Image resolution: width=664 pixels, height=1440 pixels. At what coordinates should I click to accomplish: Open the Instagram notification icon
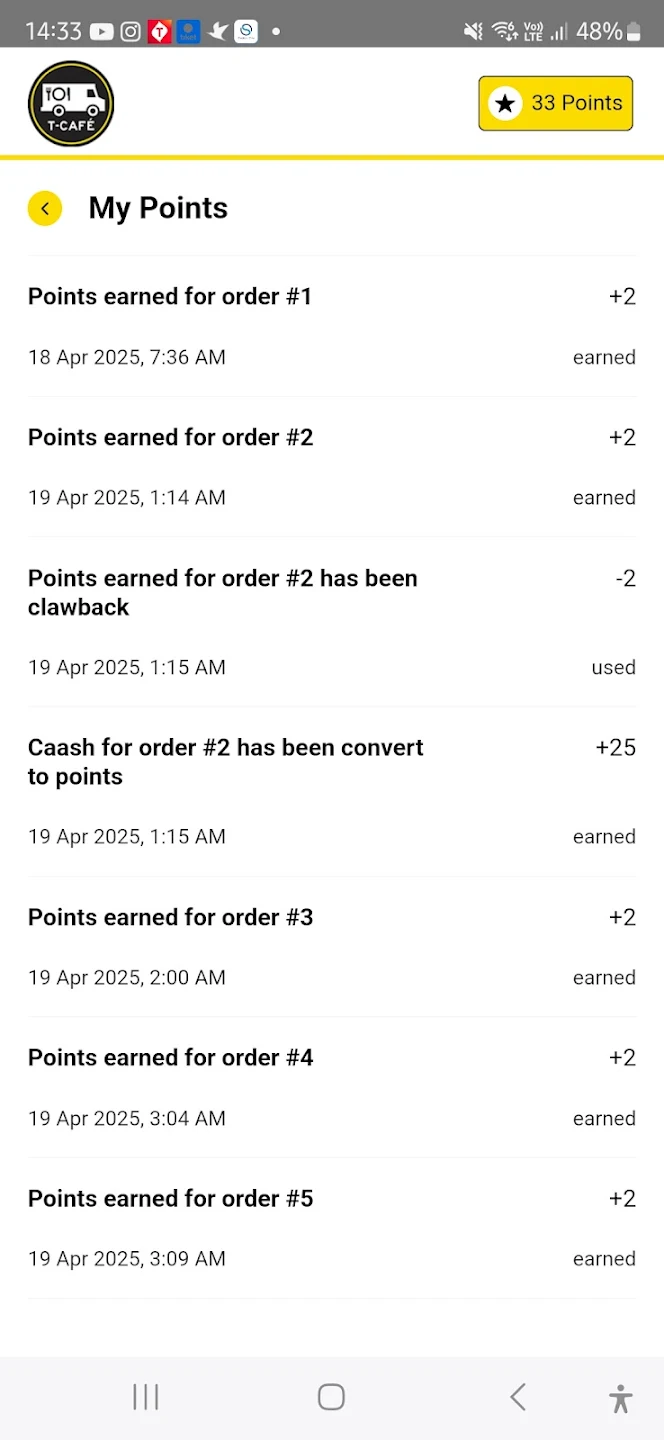coord(131,31)
